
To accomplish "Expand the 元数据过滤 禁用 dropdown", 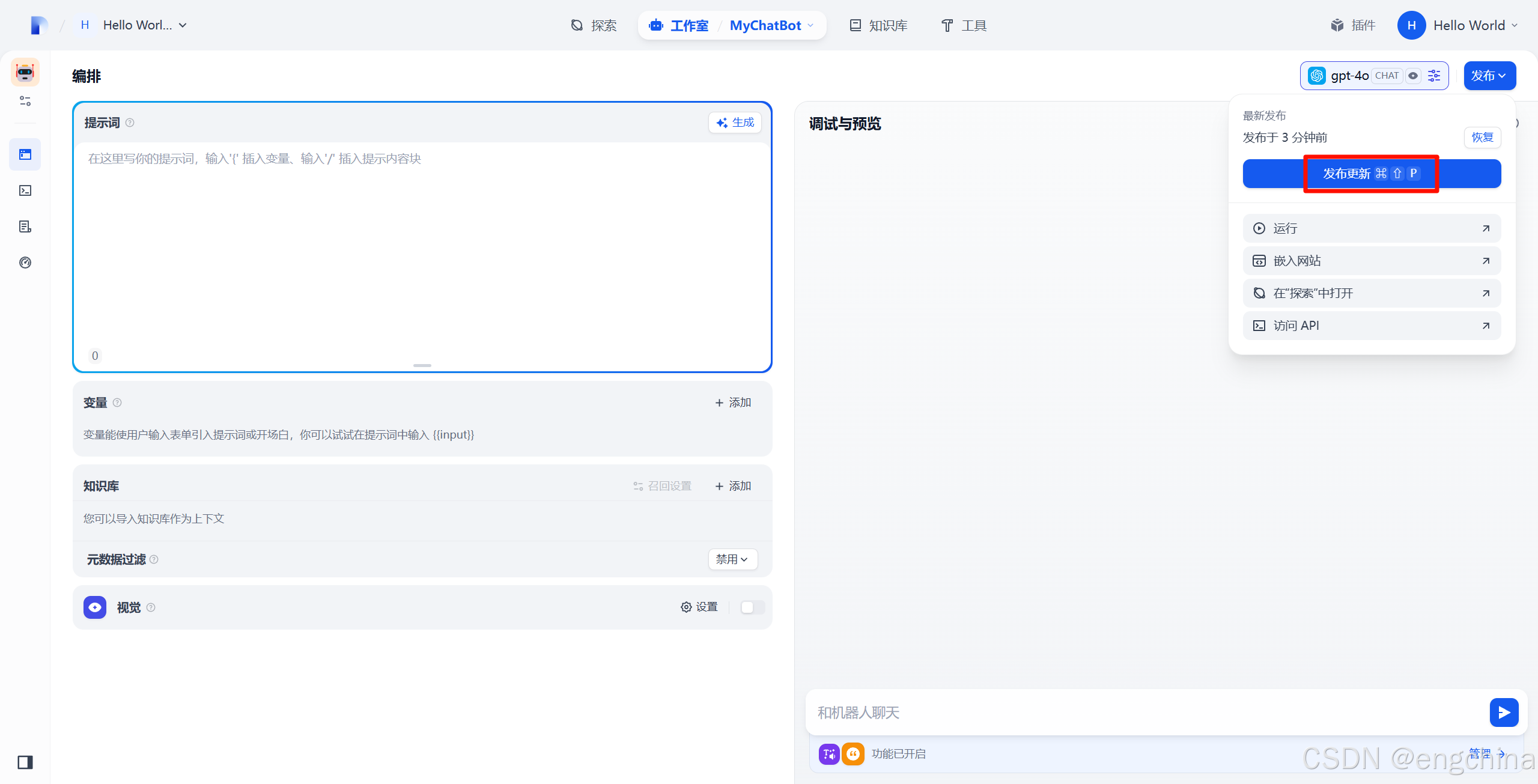I will [732, 559].
